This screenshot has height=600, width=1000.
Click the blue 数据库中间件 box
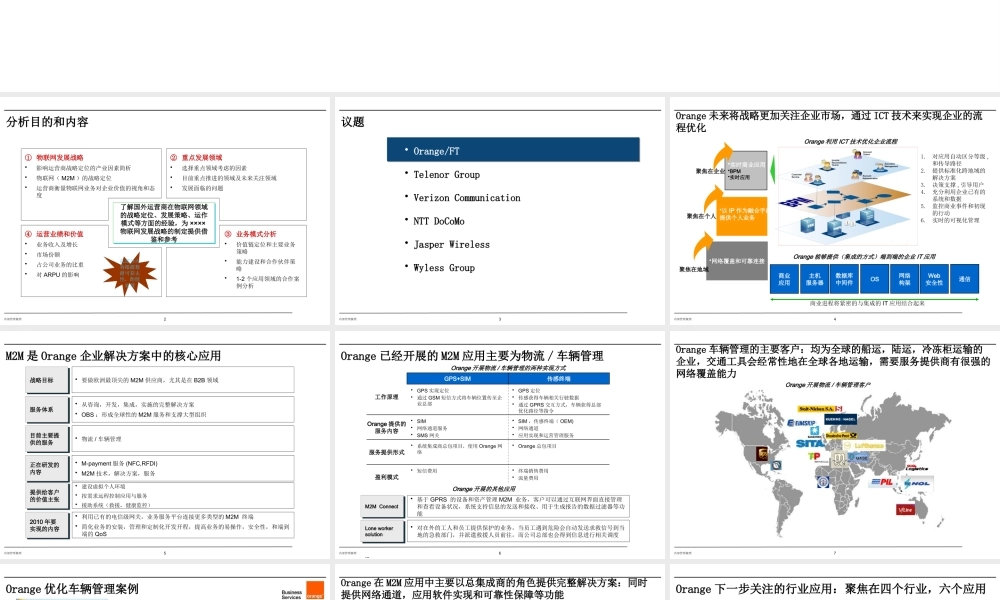tap(844, 279)
